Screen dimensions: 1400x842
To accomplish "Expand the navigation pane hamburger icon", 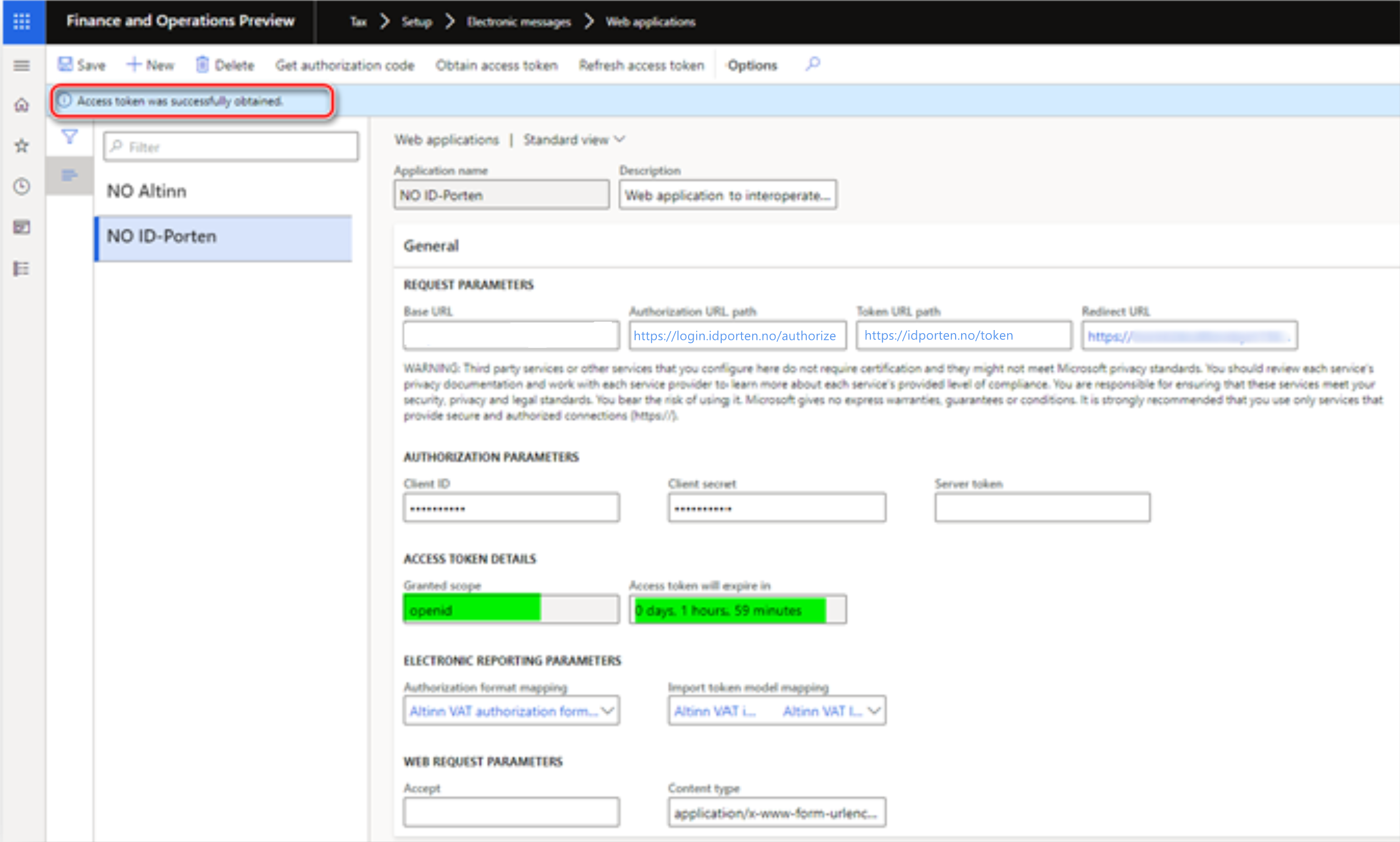I will (x=21, y=66).
